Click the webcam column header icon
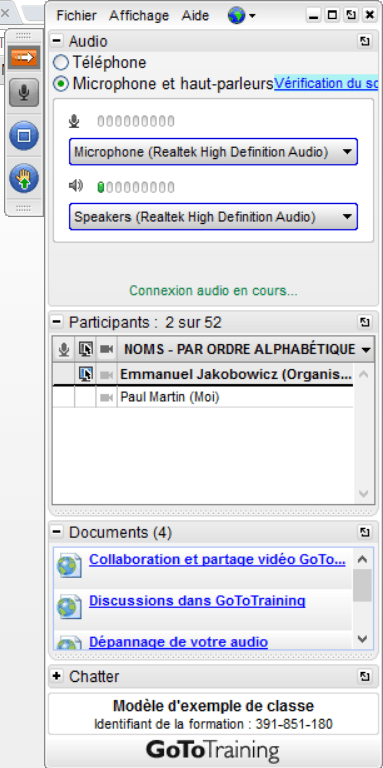 click(x=106, y=349)
